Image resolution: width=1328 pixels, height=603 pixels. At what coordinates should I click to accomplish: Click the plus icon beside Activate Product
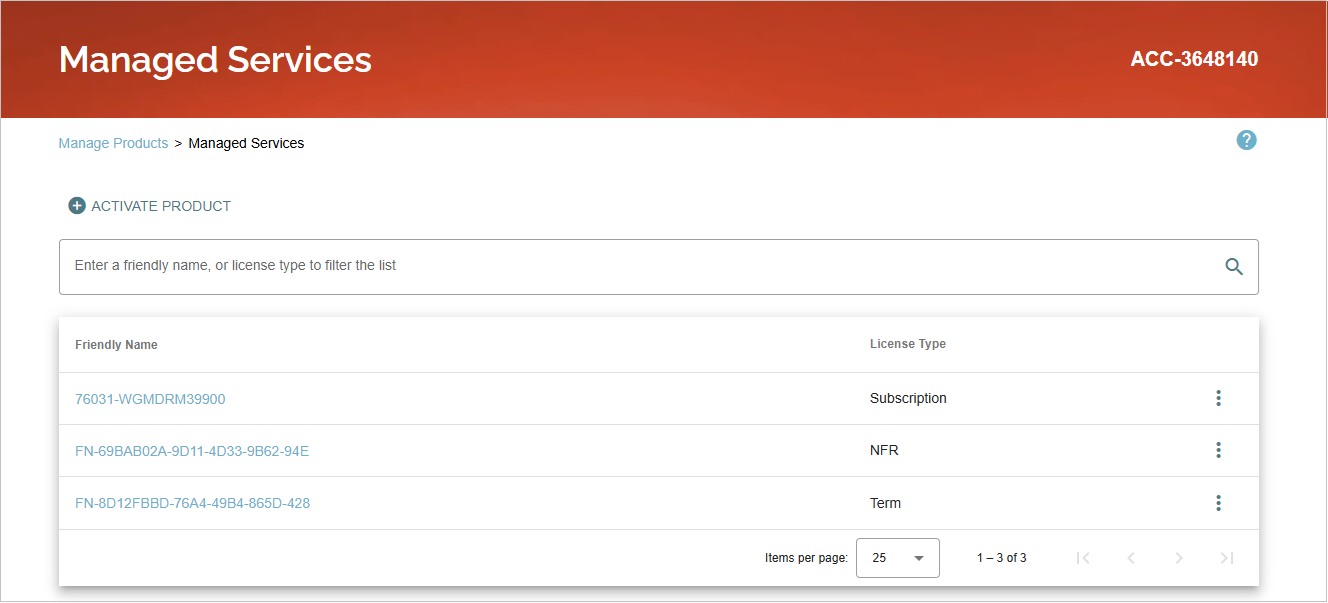[76, 205]
